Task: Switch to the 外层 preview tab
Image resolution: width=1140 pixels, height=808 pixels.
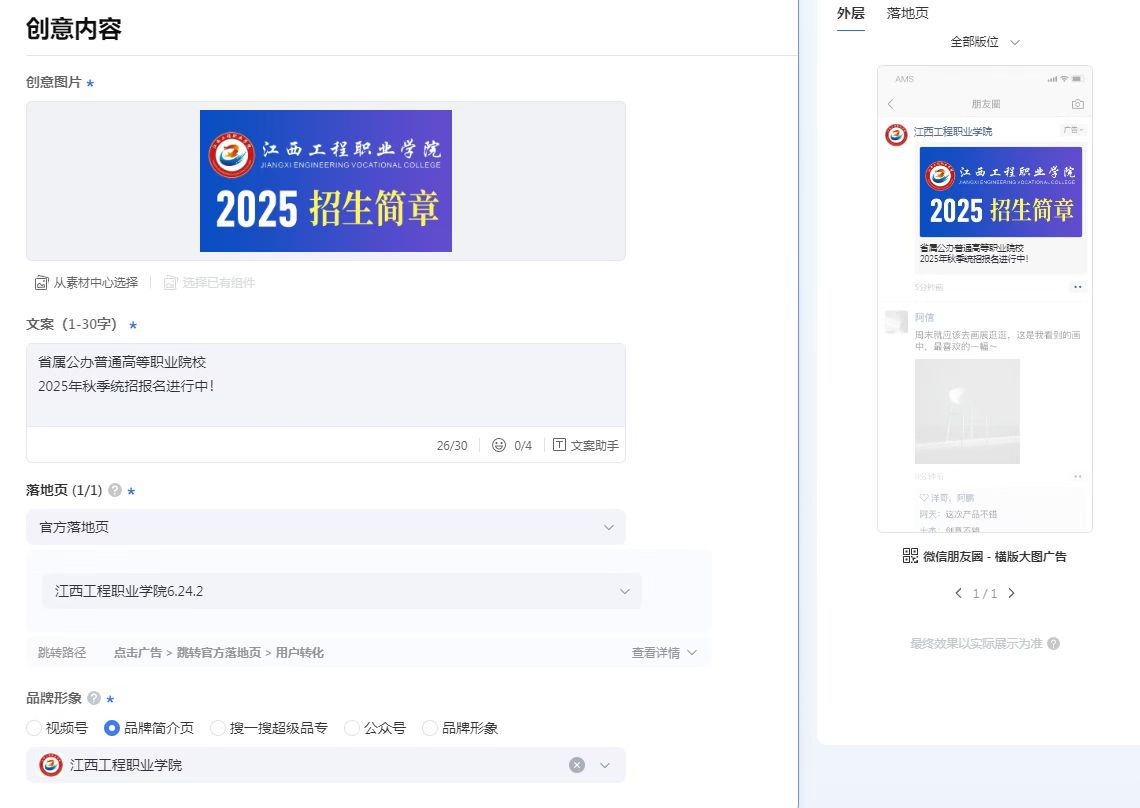Action: 851,13
